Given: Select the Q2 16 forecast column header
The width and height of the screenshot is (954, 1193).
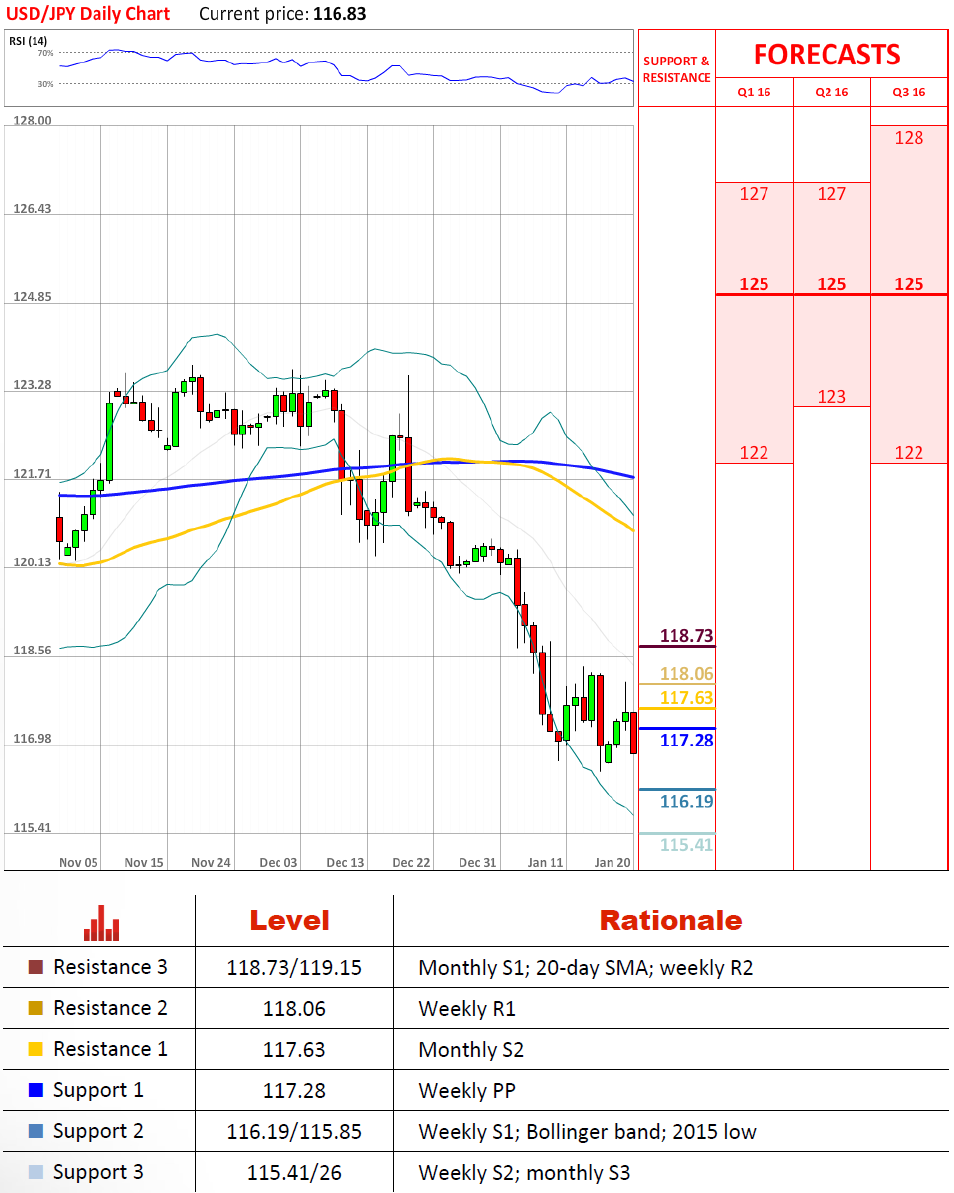Looking at the screenshot, I should tap(832, 92).
